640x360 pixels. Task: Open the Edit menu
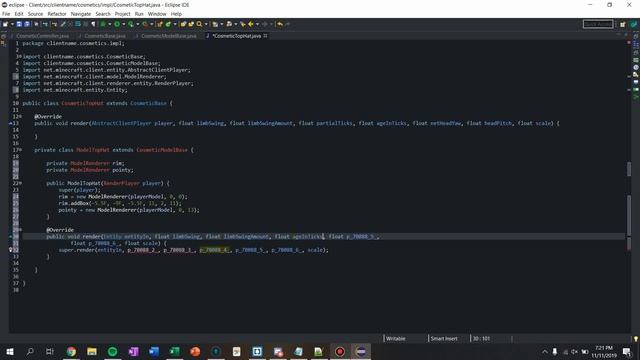coord(19,14)
